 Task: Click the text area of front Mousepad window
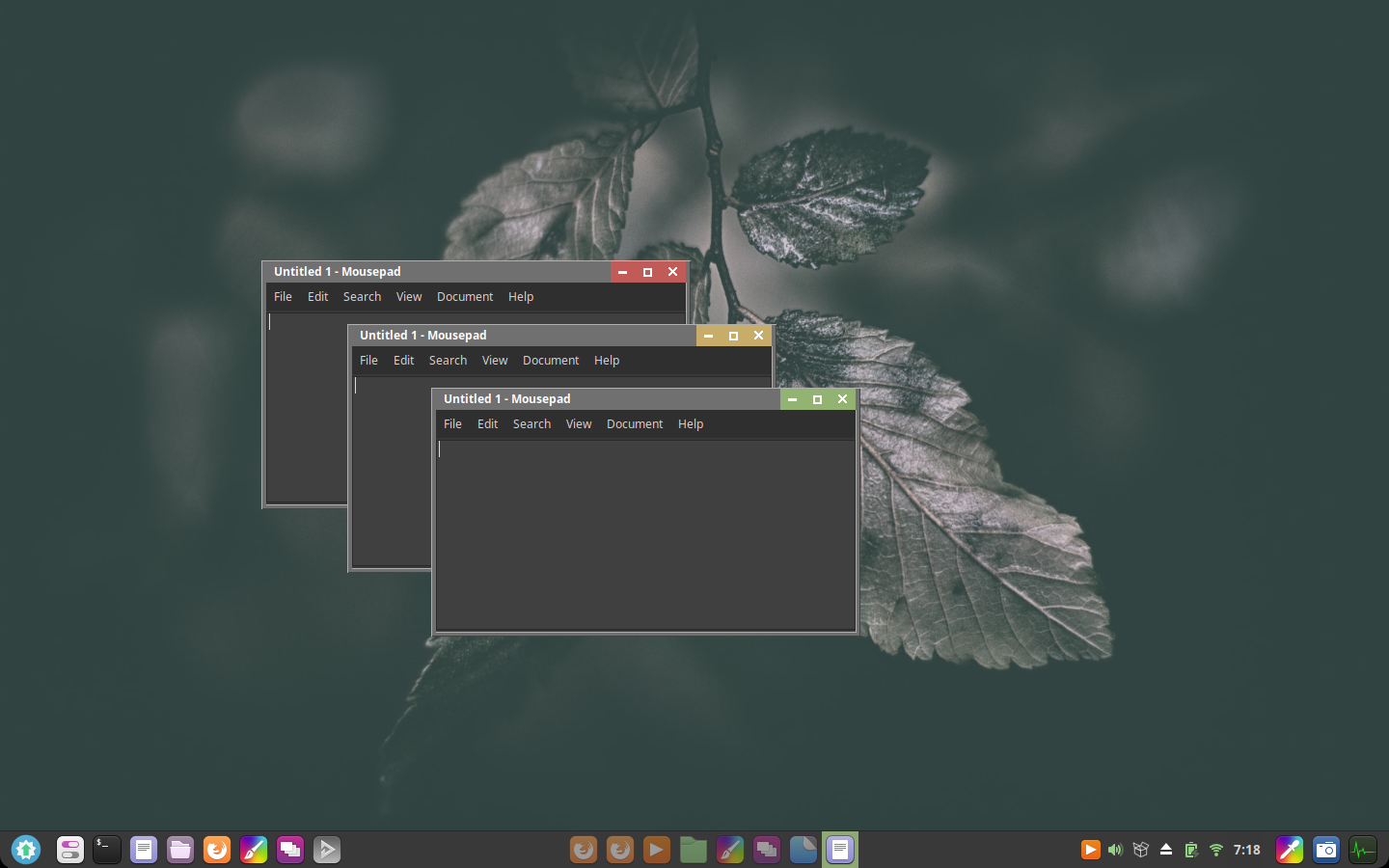645,535
